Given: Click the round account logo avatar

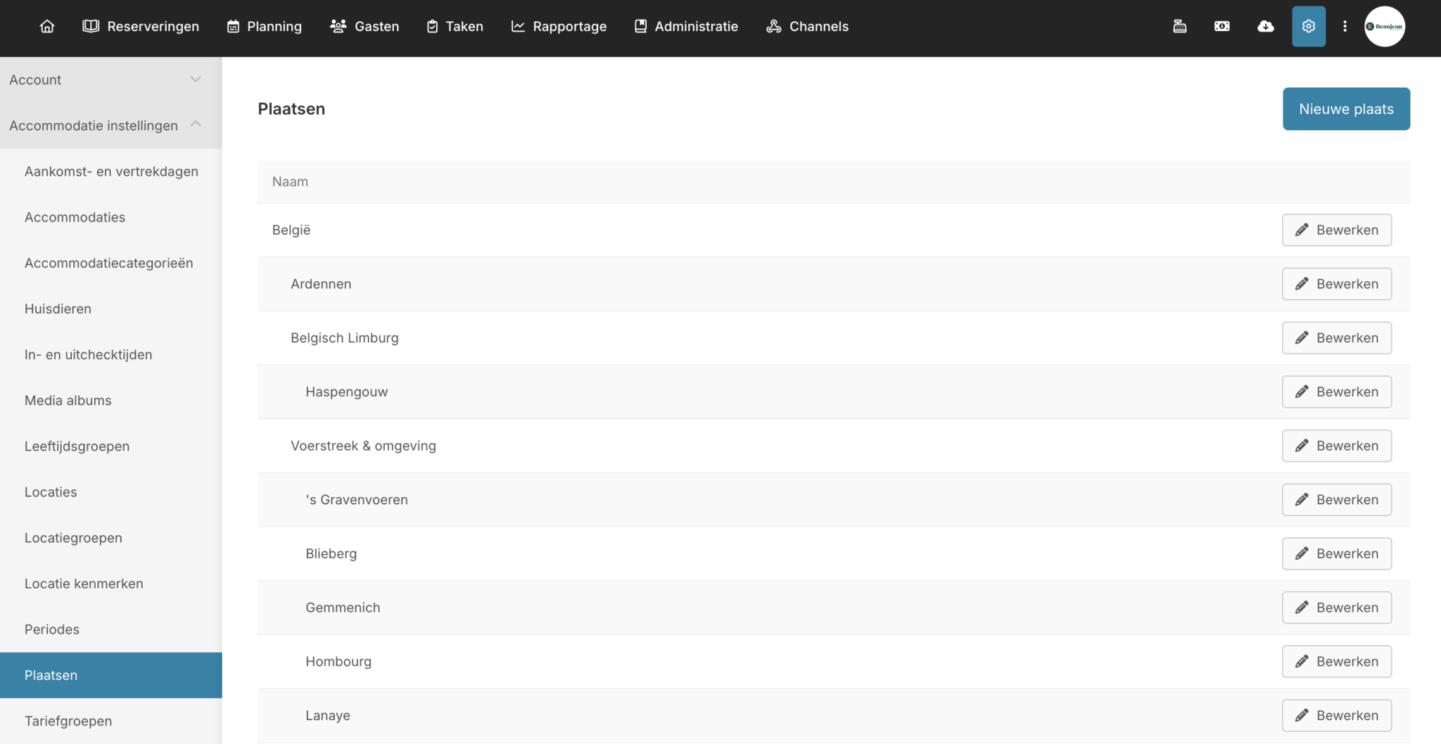Looking at the screenshot, I should click(x=1384, y=27).
